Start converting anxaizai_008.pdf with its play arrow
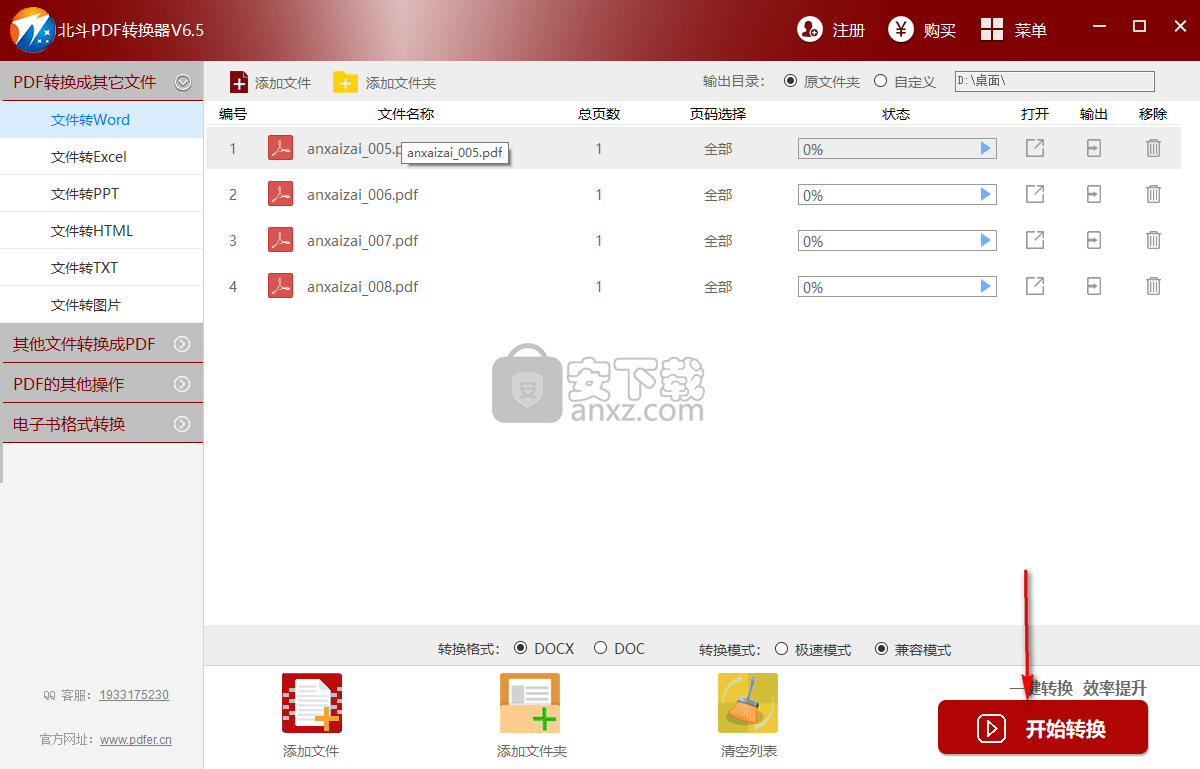1200x769 pixels. [986, 287]
